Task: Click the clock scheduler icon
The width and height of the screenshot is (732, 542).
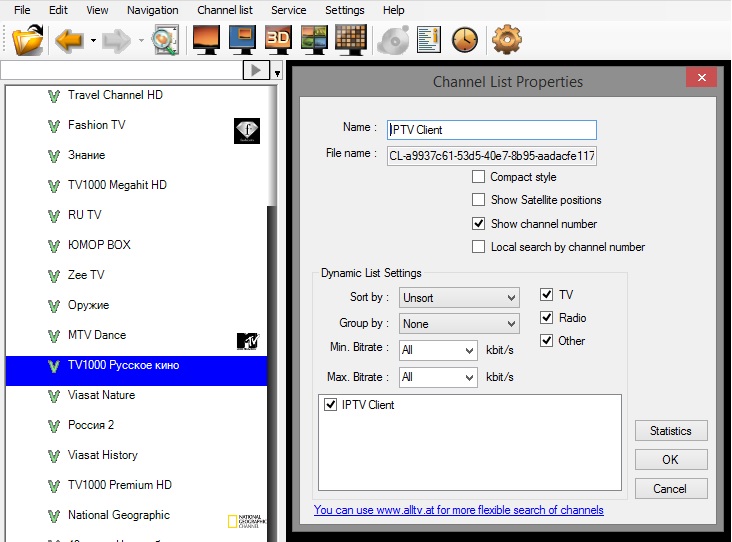Action: pyautogui.click(x=465, y=41)
